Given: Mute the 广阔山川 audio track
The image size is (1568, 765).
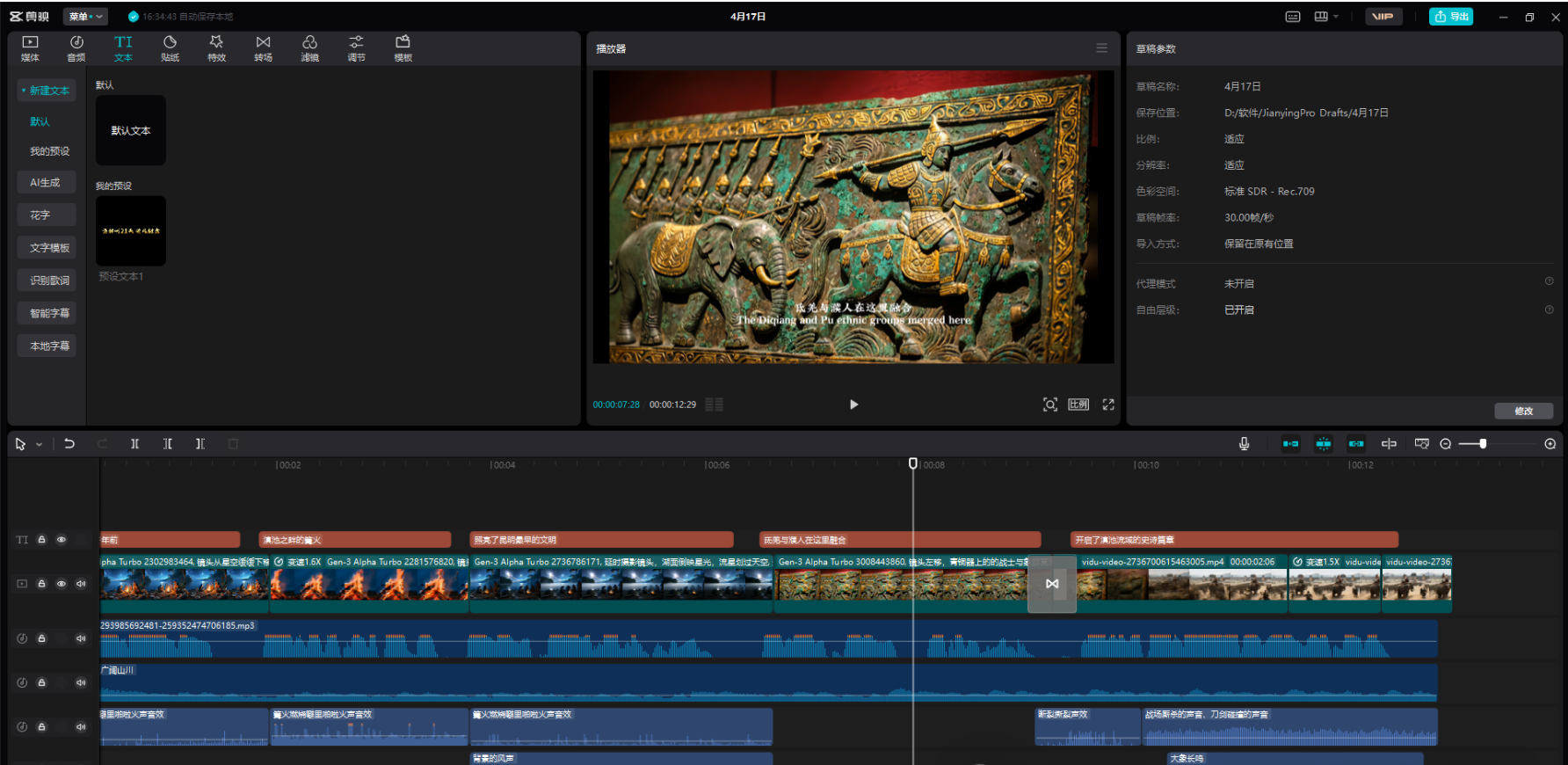Looking at the screenshot, I should tap(81, 682).
